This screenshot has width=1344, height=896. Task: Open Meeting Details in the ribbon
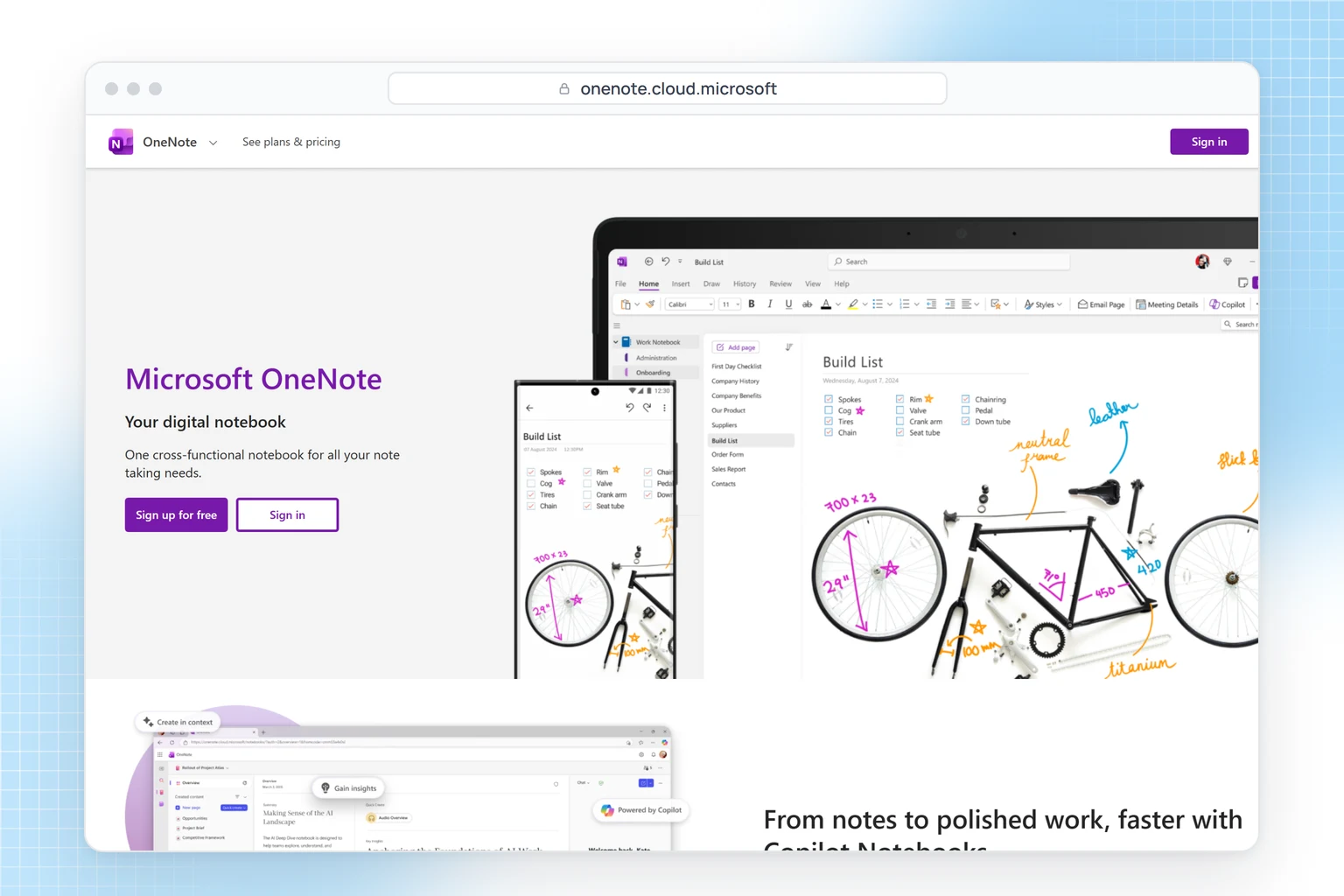tap(1166, 304)
